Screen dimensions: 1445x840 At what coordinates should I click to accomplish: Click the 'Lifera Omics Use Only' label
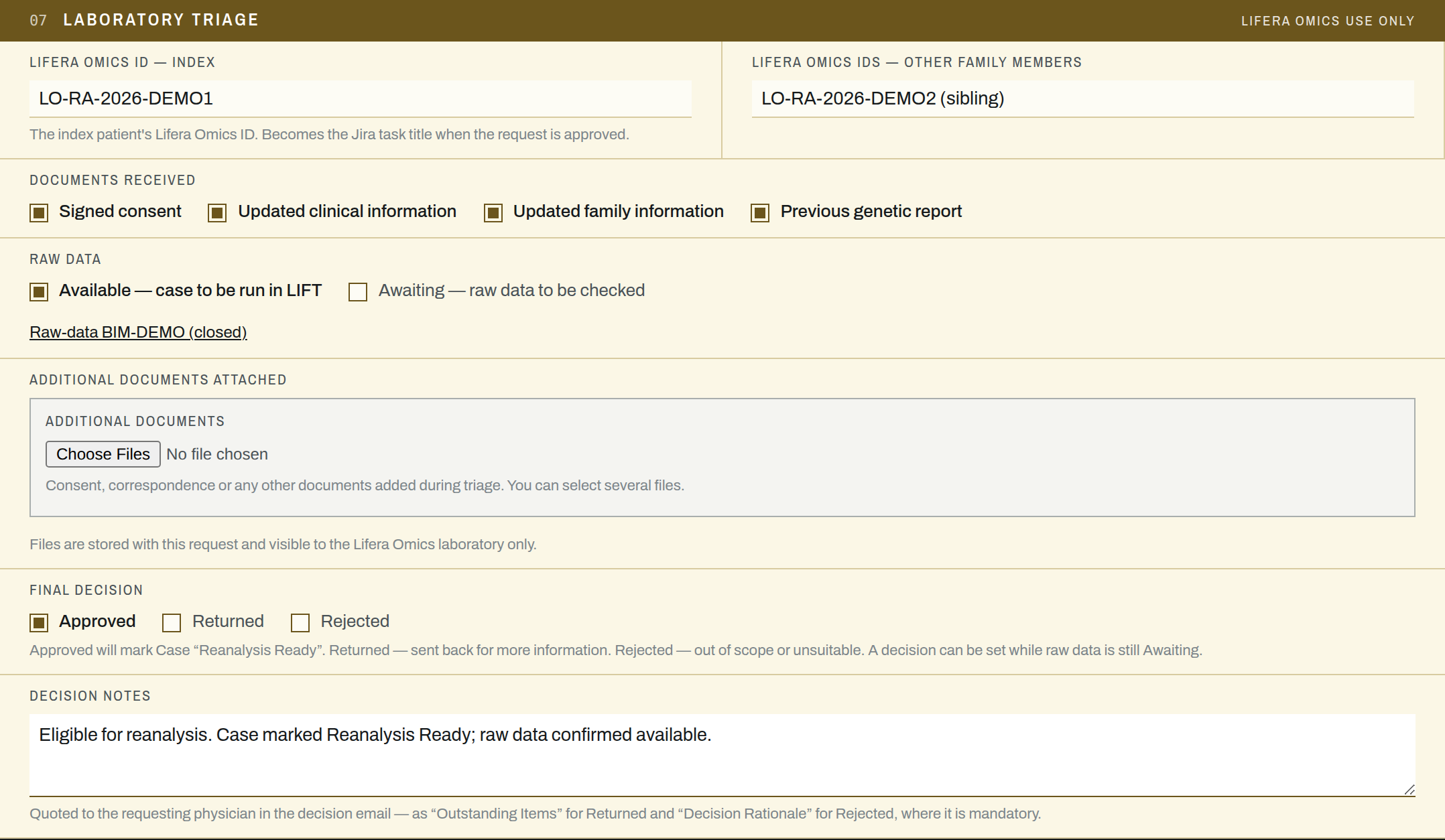point(1328,21)
